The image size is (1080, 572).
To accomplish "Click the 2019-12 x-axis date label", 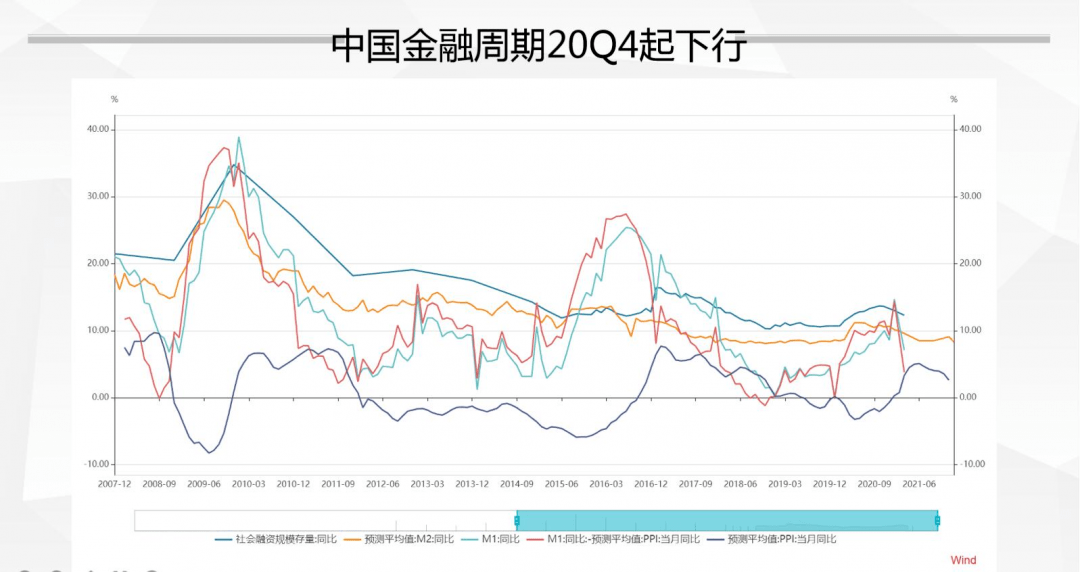I will click(x=830, y=484).
